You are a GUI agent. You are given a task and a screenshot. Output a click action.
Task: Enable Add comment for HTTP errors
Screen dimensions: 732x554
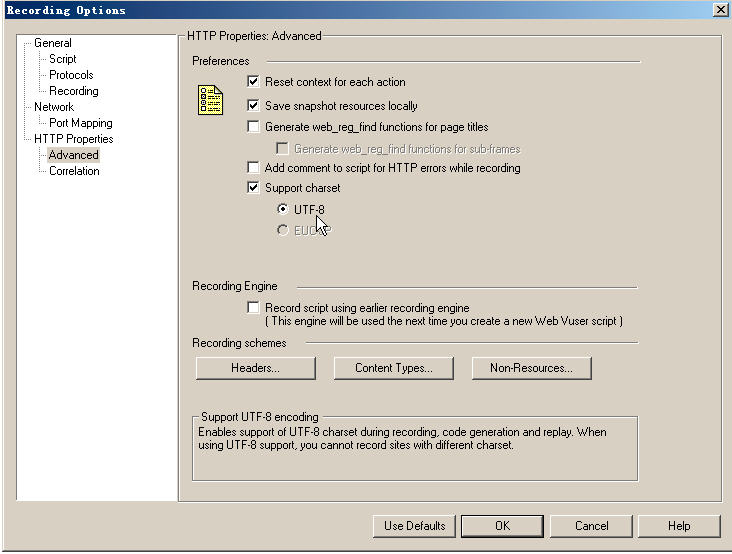coord(253,167)
